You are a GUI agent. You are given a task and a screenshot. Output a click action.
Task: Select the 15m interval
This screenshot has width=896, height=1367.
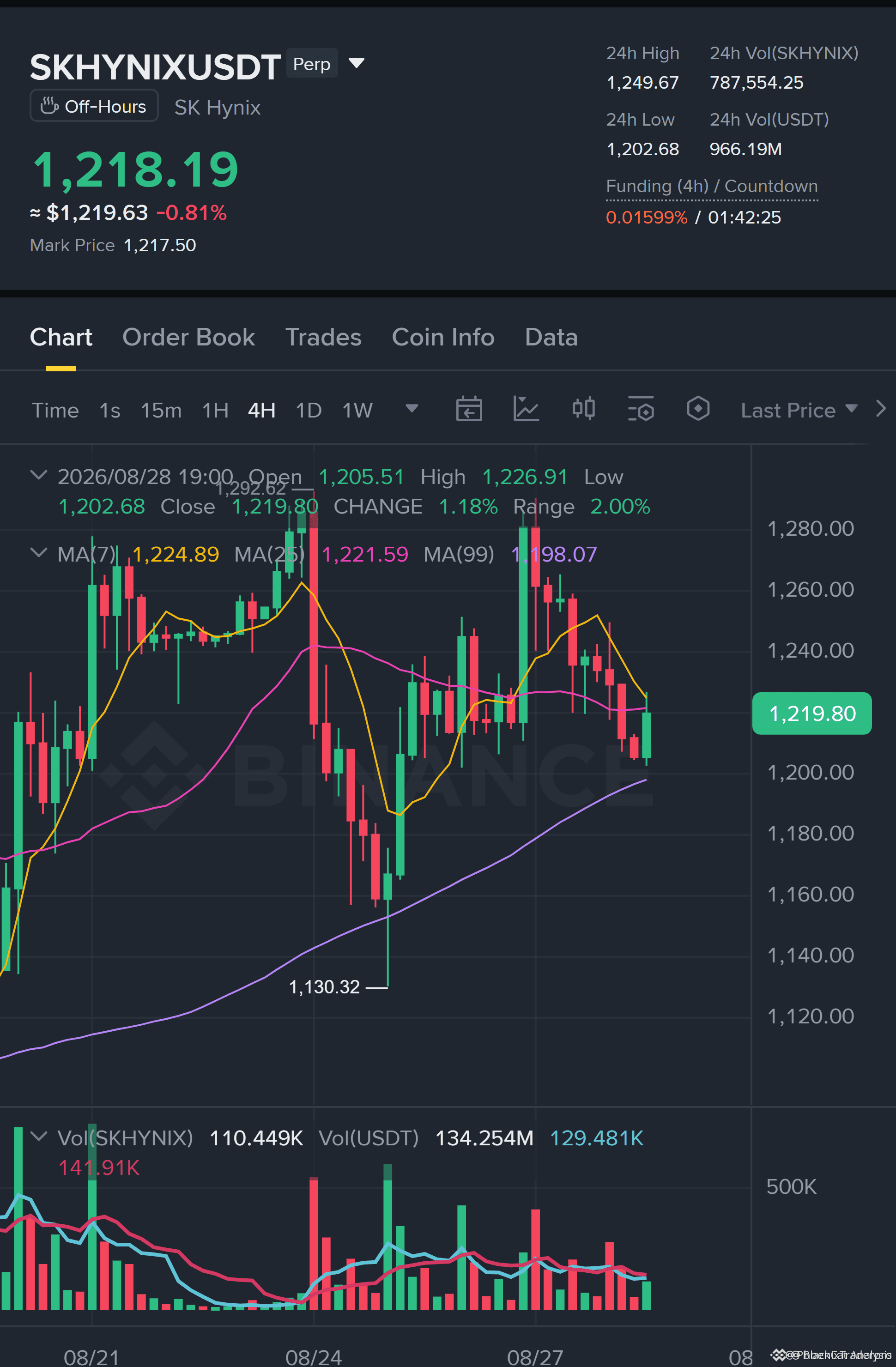coord(161,410)
